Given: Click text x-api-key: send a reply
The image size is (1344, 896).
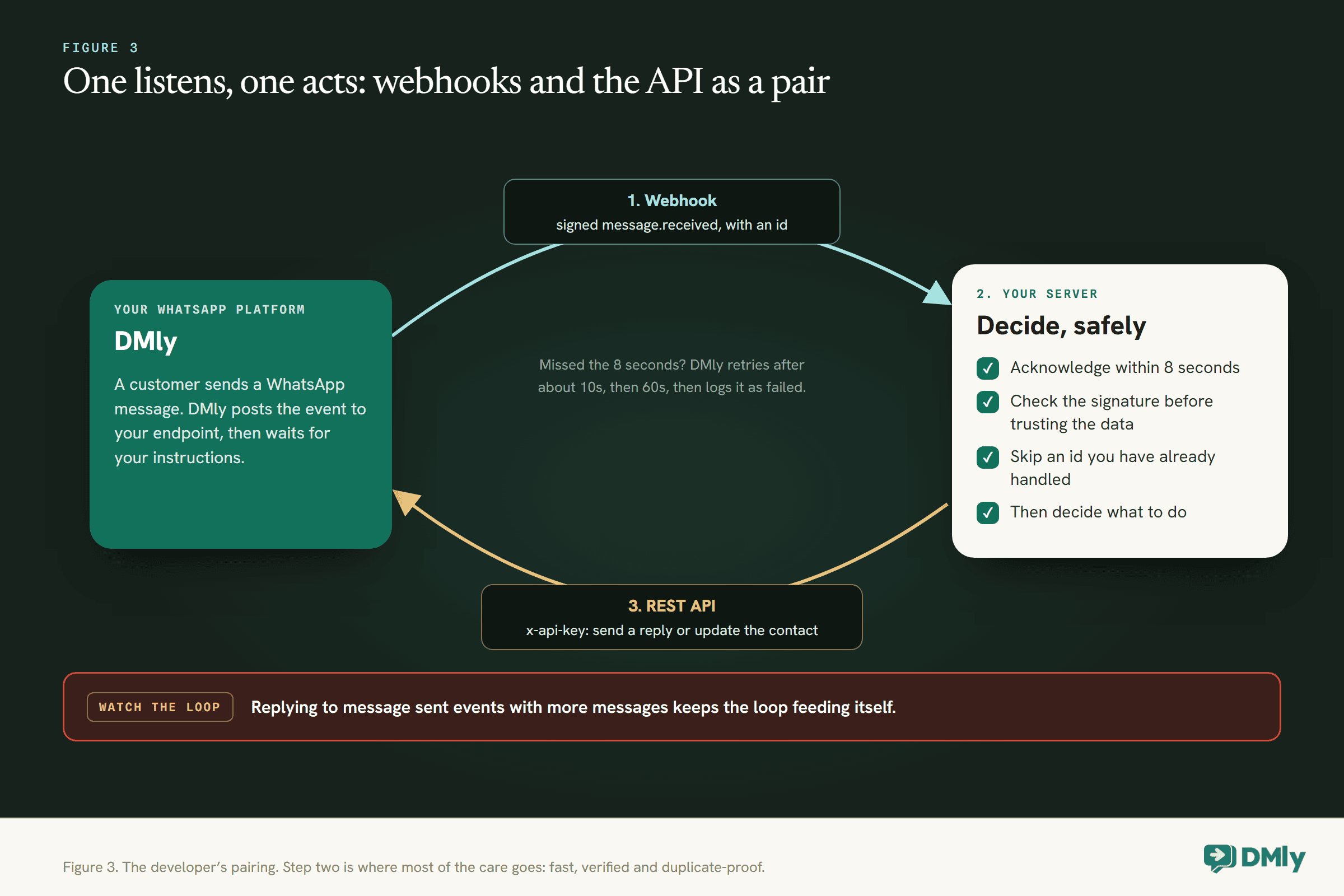Looking at the screenshot, I should [x=671, y=631].
